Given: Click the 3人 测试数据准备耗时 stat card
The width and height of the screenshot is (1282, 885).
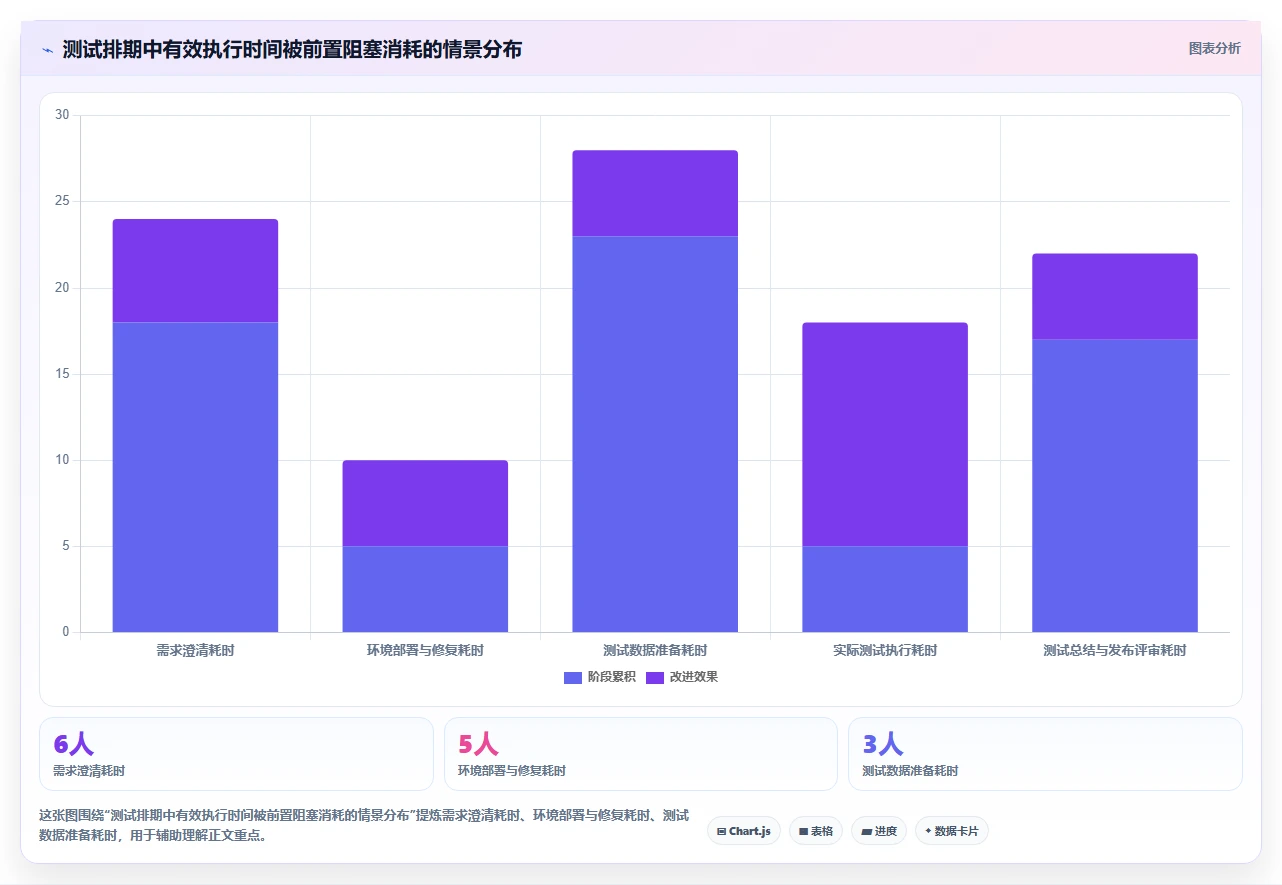Looking at the screenshot, I should click(1045, 754).
